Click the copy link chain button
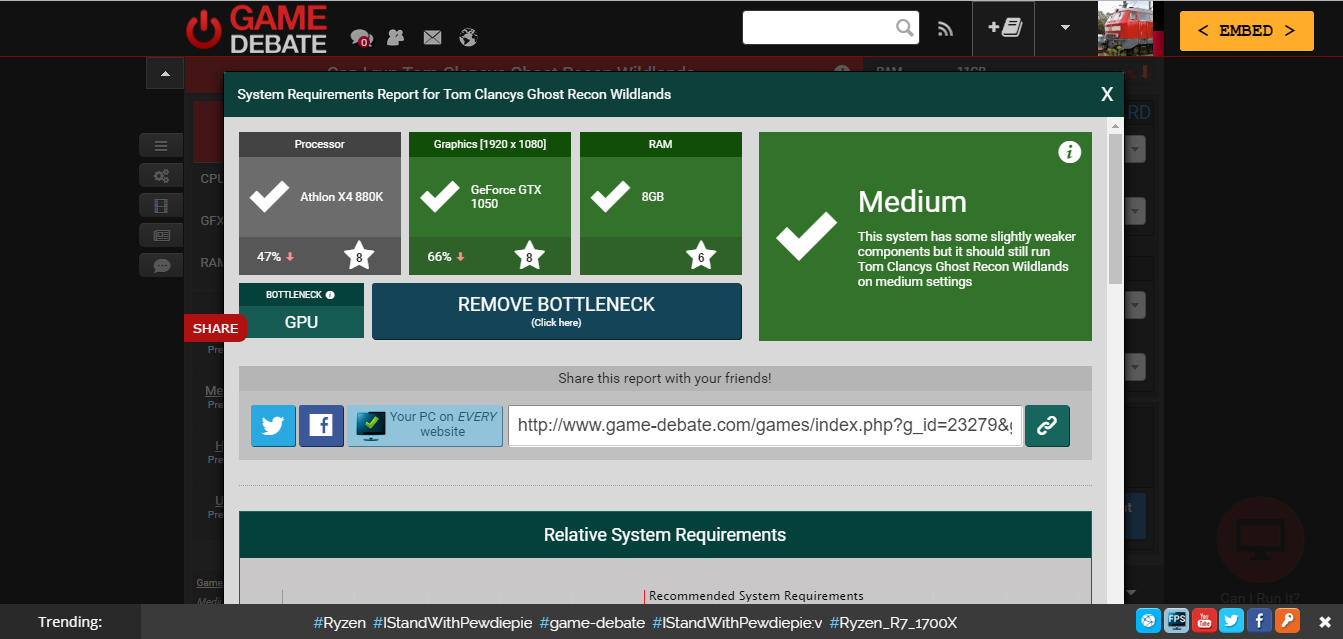Image resolution: width=1343 pixels, height=639 pixels. point(1047,426)
